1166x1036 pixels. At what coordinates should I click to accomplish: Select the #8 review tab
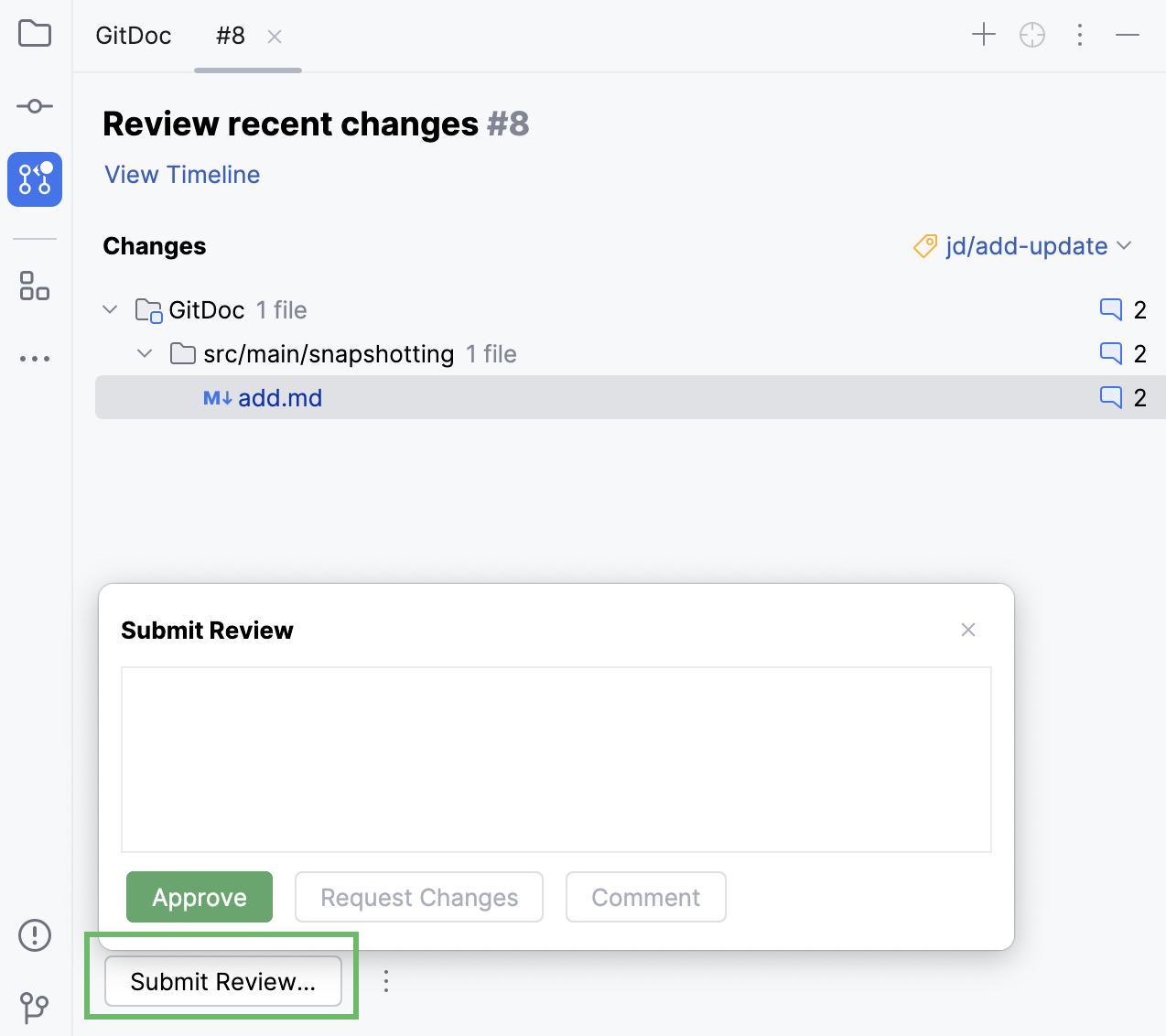point(230,35)
